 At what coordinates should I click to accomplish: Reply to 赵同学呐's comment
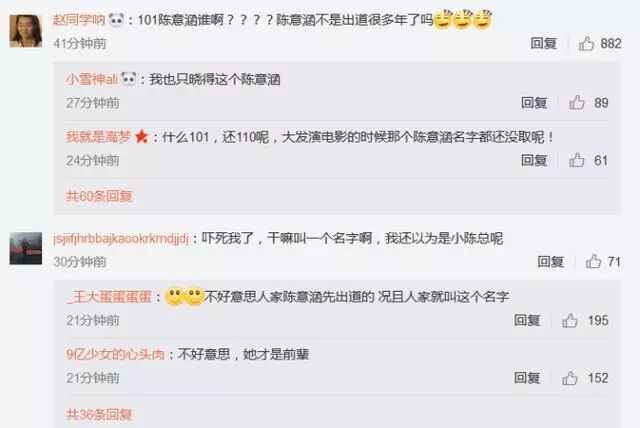[x=544, y=43]
